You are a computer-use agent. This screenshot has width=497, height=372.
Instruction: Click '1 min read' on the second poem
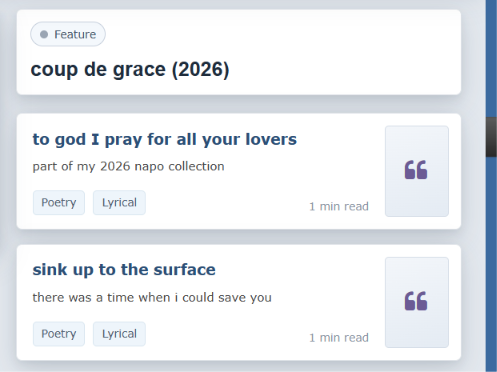pos(339,338)
